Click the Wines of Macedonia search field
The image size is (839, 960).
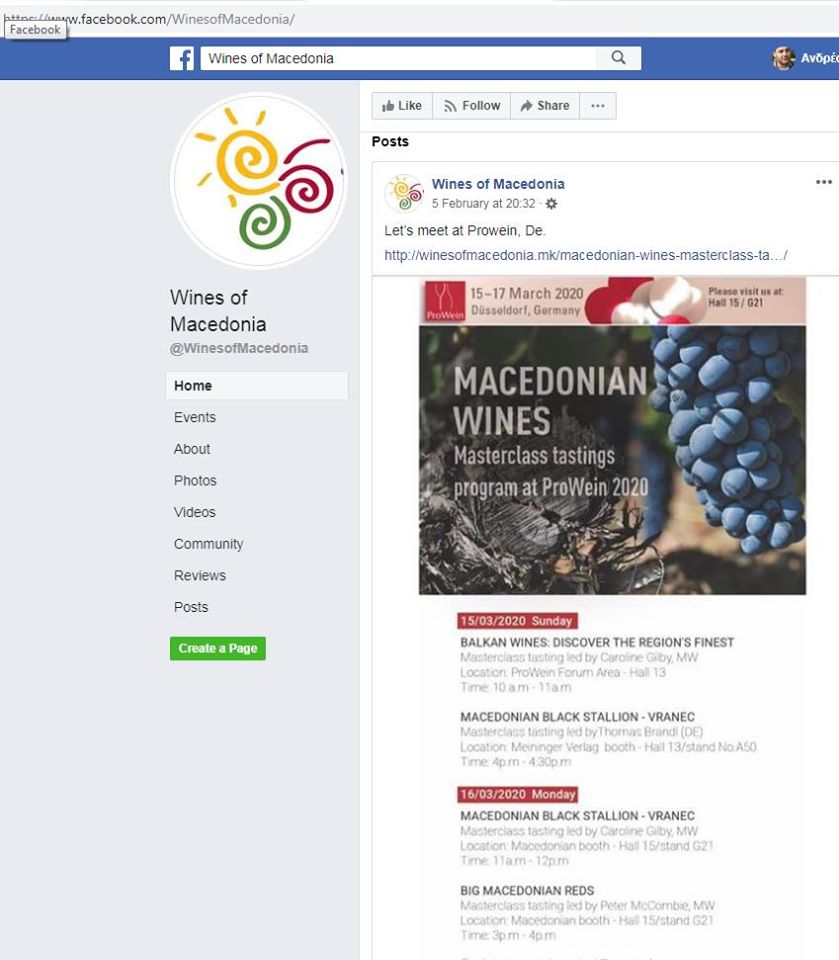[x=398, y=58]
